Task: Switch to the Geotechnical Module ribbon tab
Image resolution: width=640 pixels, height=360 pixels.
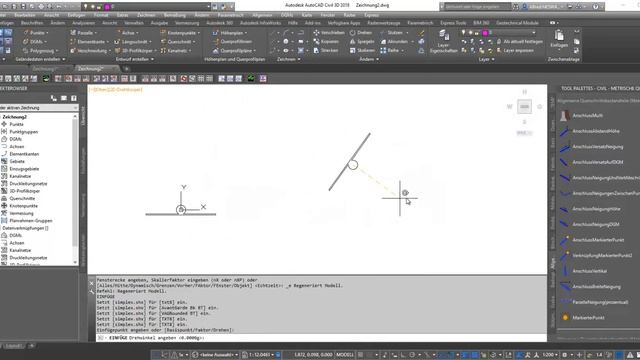Action: click(517, 23)
